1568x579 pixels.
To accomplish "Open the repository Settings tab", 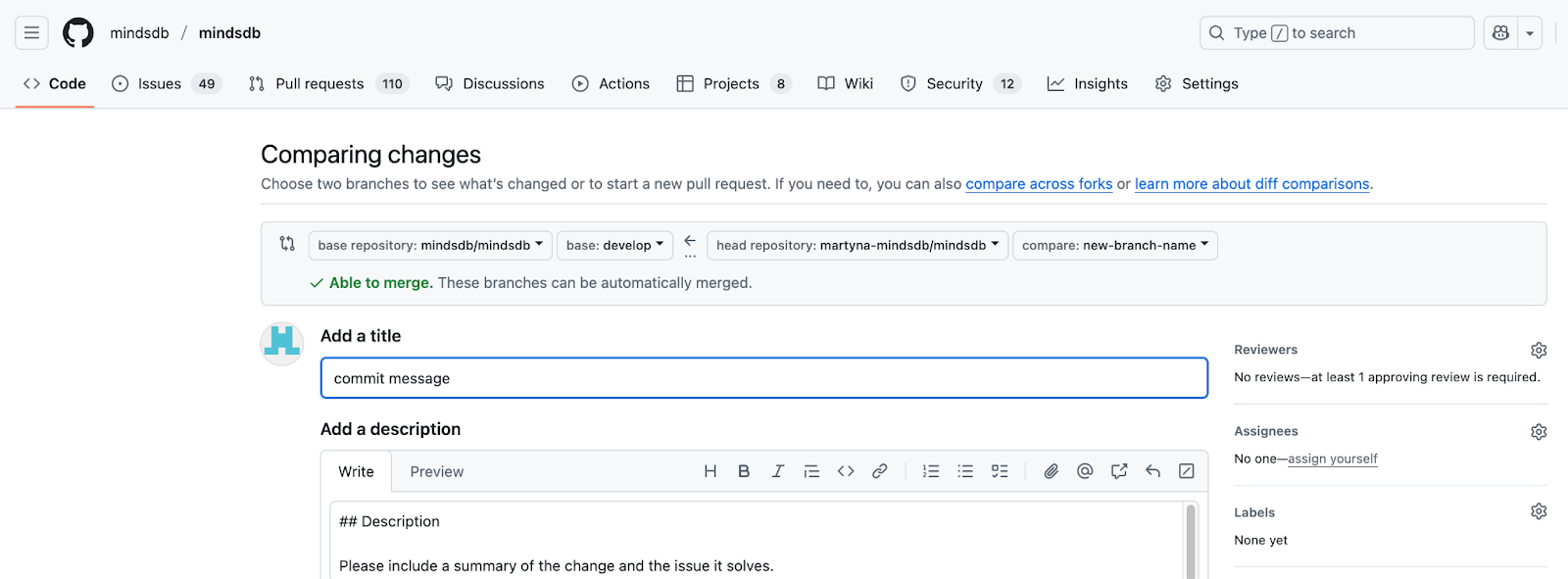I will point(1197,83).
